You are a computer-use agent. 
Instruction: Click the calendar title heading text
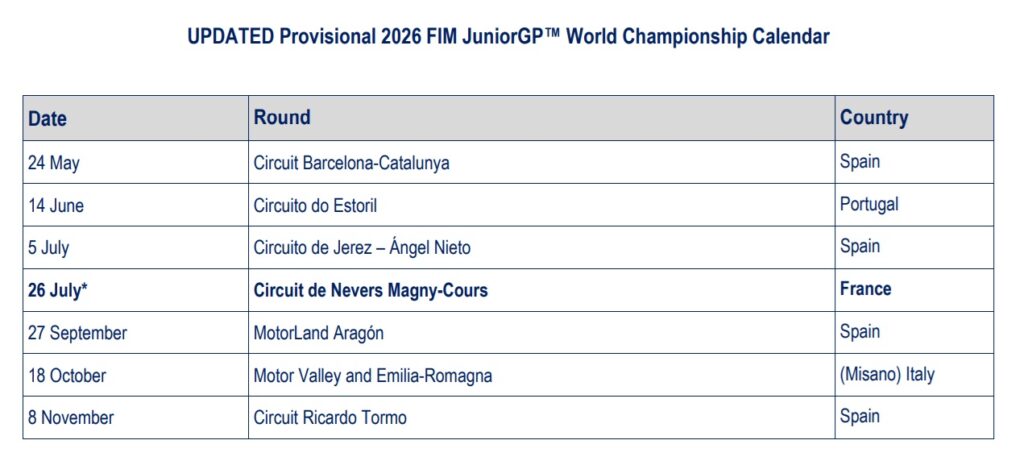coord(508,37)
